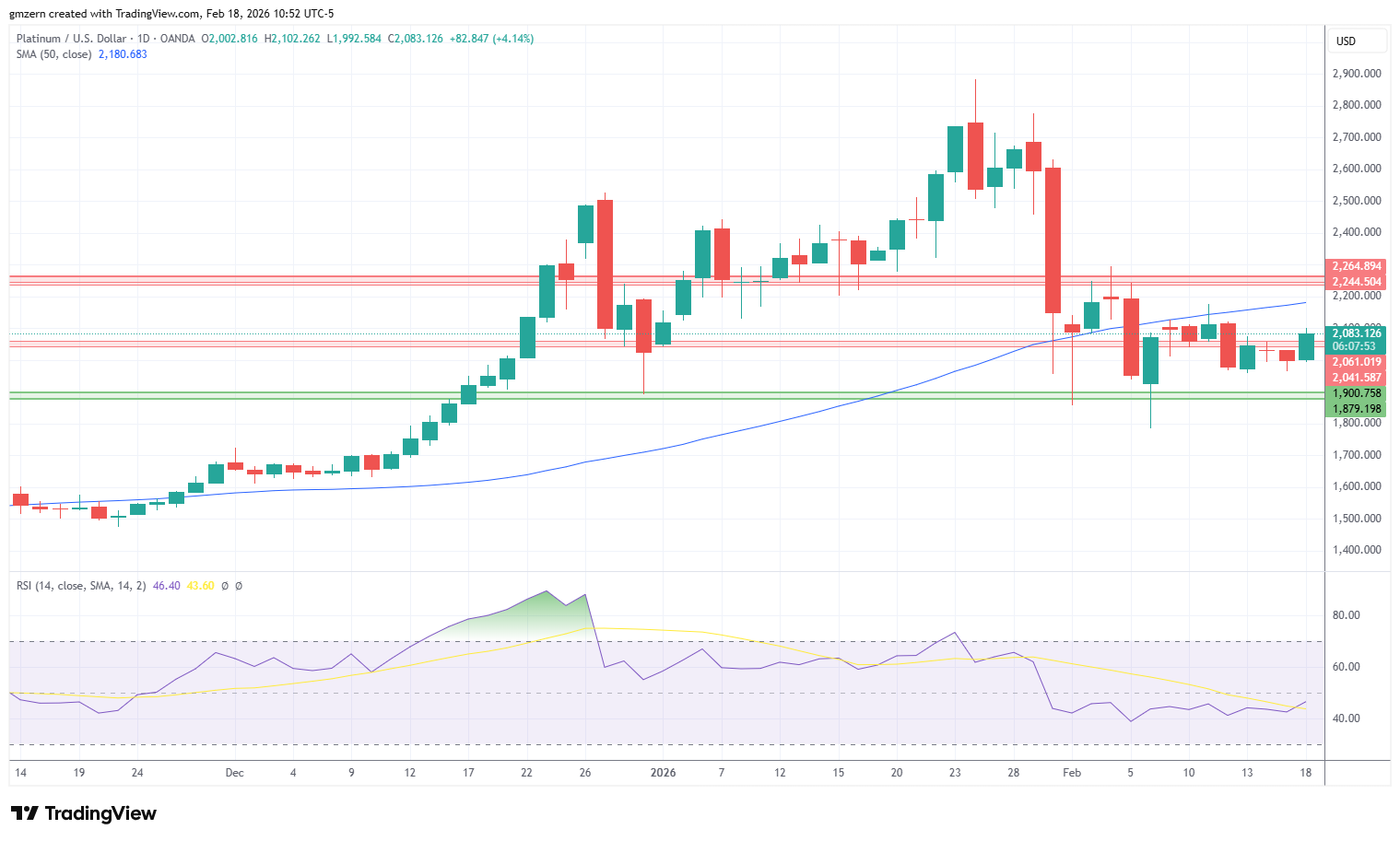This screenshot has height=841, width=1400.
Task: Click the 2,061.019 red price label
Action: pyautogui.click(x=1357, y=362)
